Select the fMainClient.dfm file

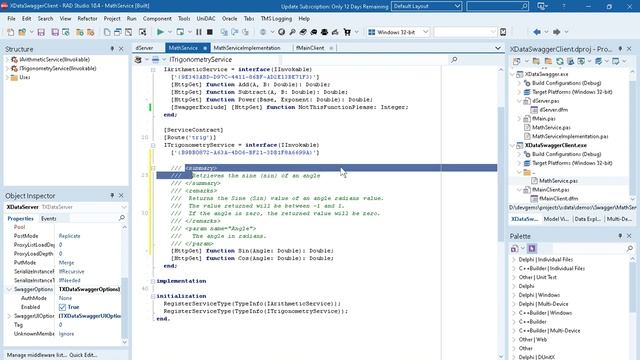click(558, 199)
